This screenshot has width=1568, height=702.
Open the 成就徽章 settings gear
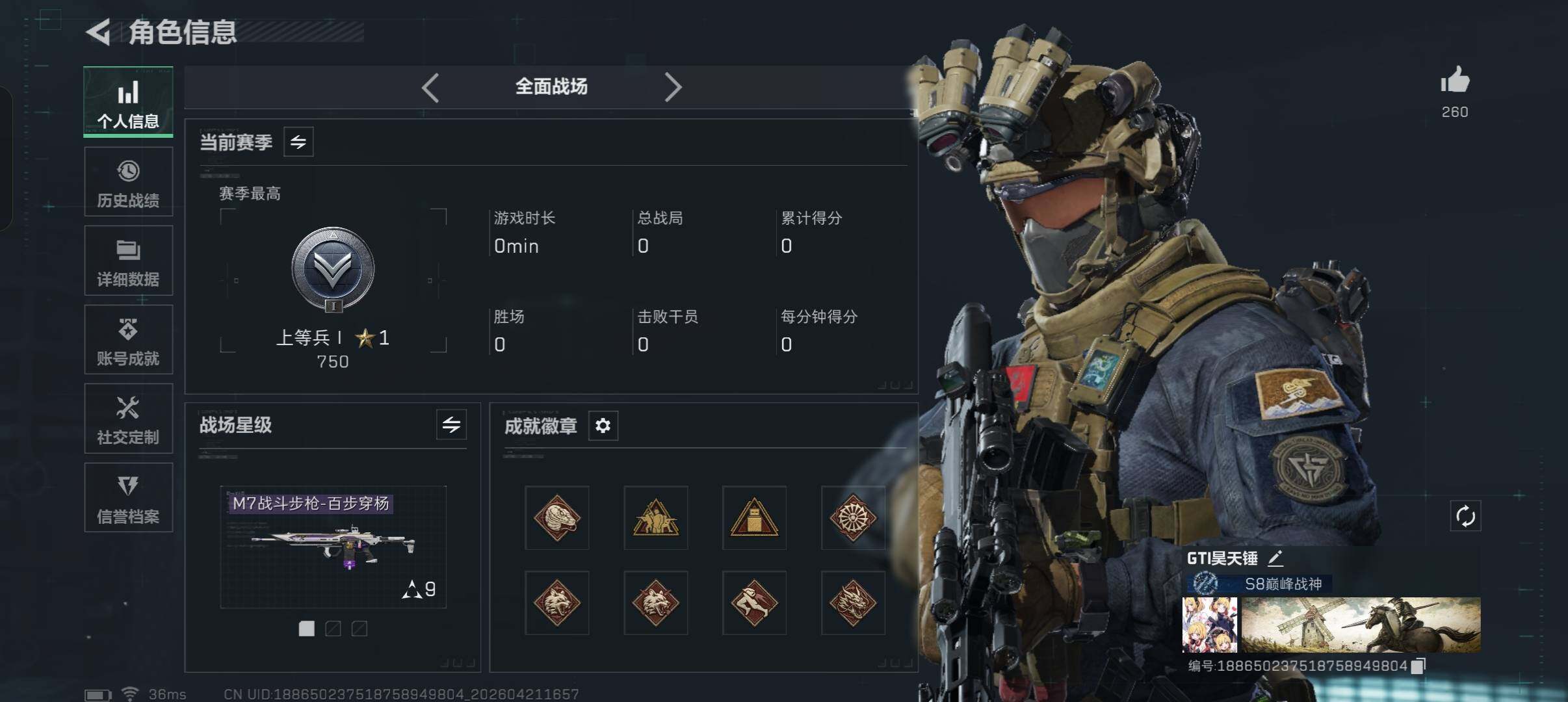(x=603, y=426)
